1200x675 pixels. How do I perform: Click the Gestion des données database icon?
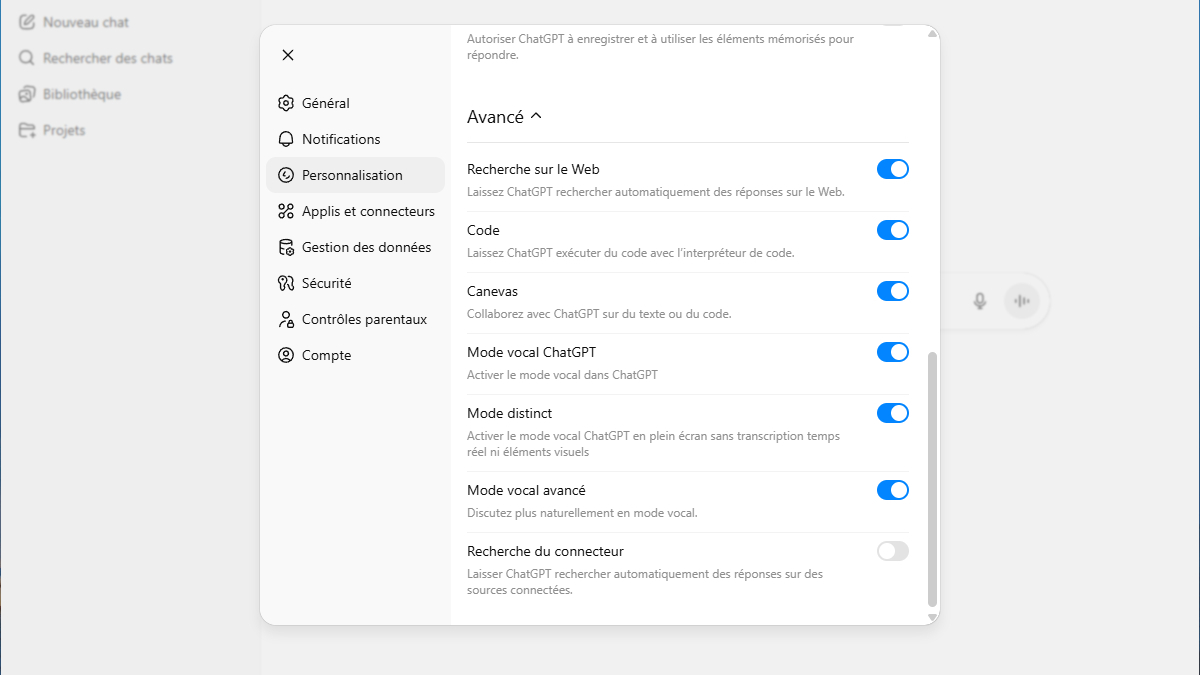[286, 247]
